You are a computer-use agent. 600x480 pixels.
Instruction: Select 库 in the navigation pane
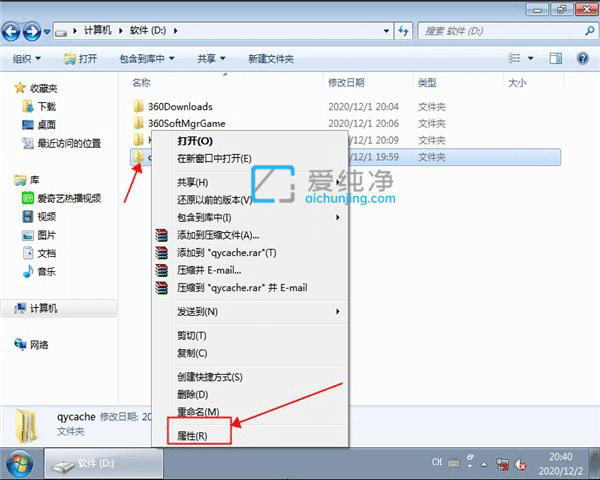(x=27, y=180)
